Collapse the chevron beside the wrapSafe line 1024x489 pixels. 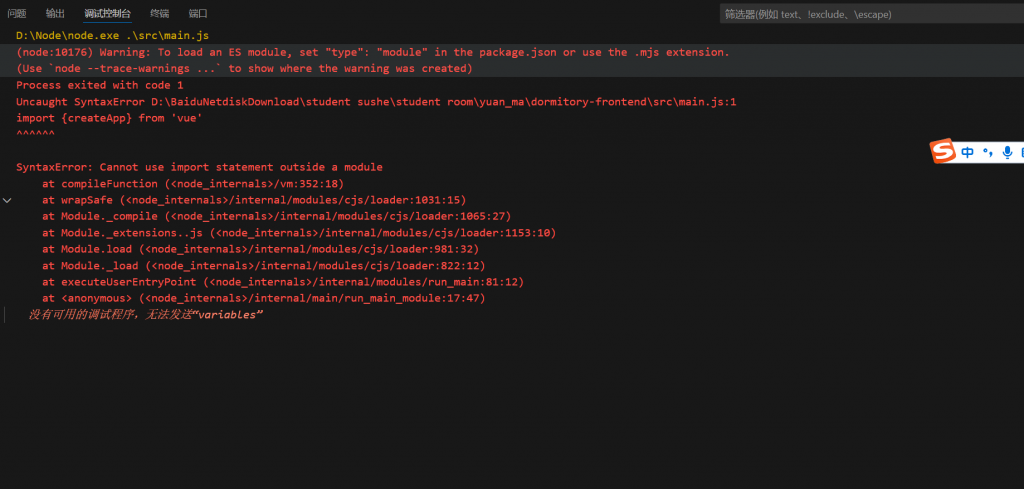click(8, 200)
